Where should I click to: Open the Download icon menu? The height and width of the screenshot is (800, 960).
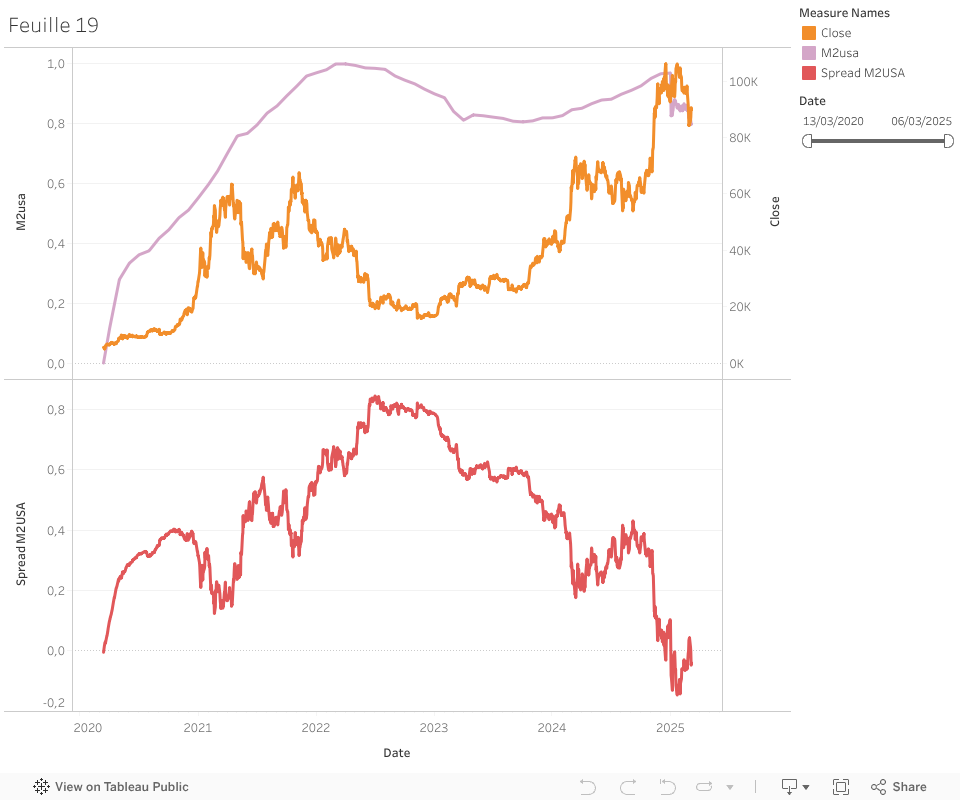point(789,787)
